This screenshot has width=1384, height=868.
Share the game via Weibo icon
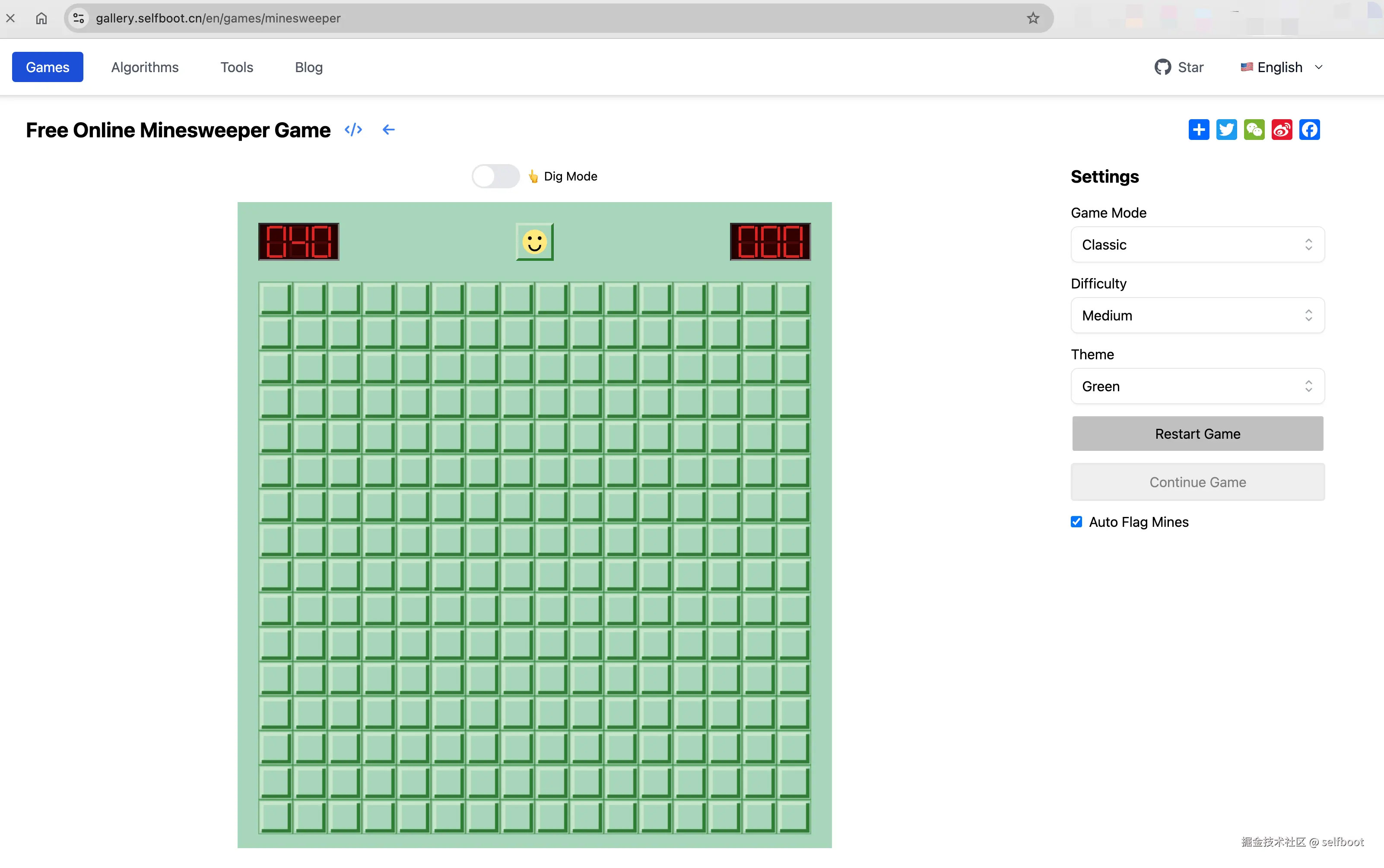pyautogui.click(x=1281, y=130)
